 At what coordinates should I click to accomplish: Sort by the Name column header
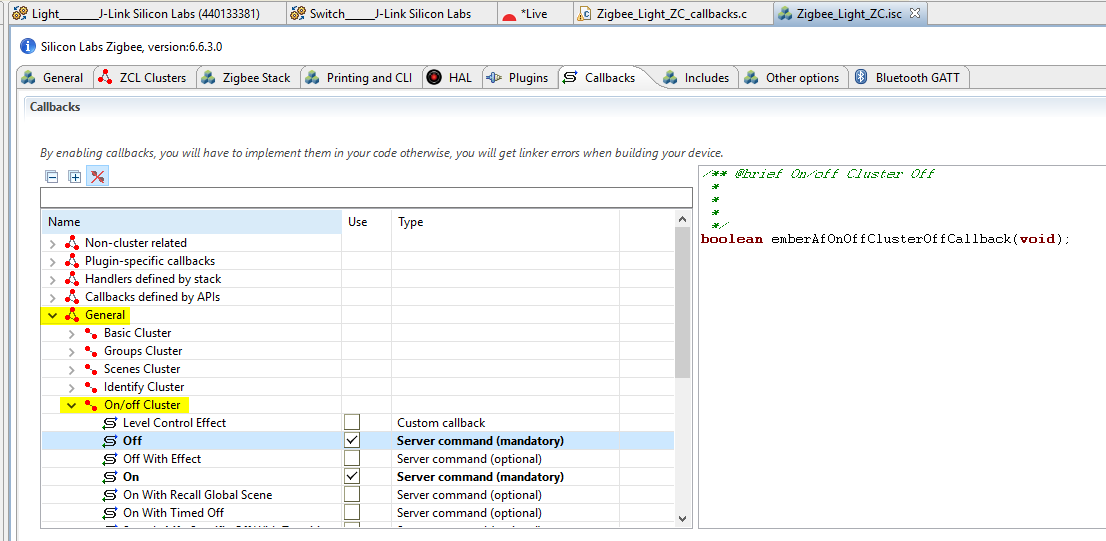click(192, 222)
